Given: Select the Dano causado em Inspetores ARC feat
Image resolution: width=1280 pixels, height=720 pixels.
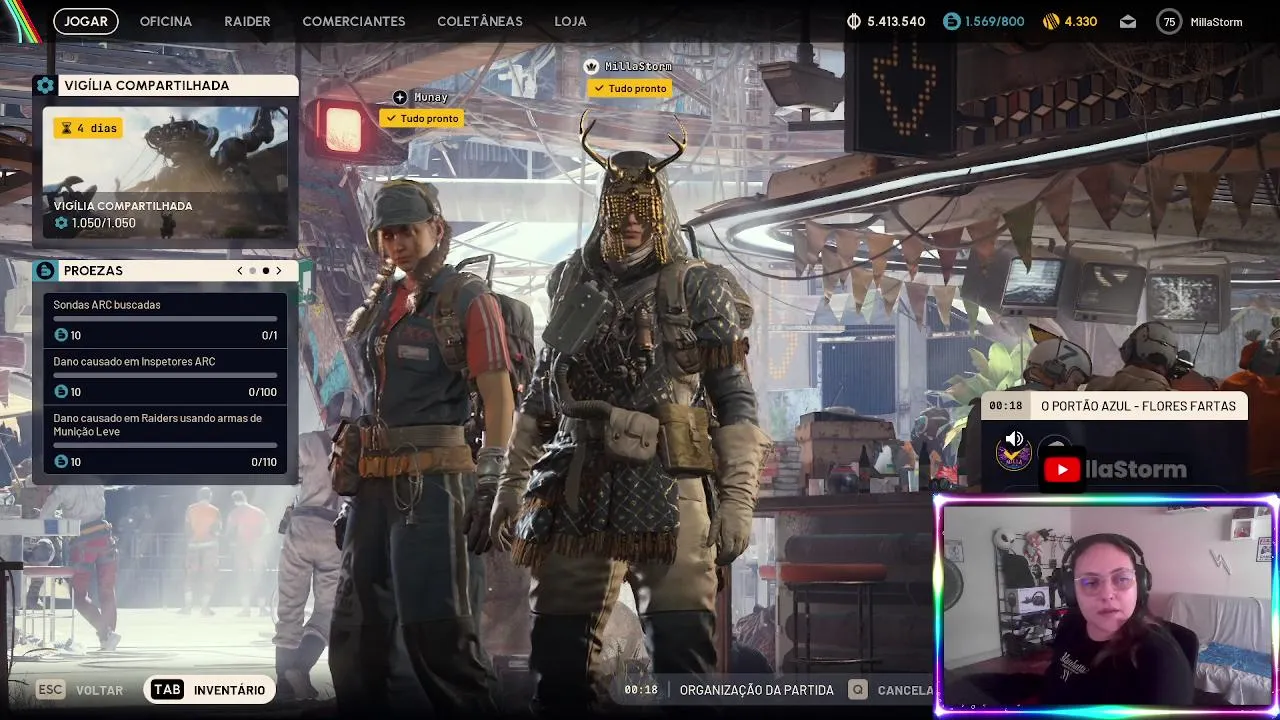Looking at the screenshot, I should pyautogui.click(x=165, y=376).
